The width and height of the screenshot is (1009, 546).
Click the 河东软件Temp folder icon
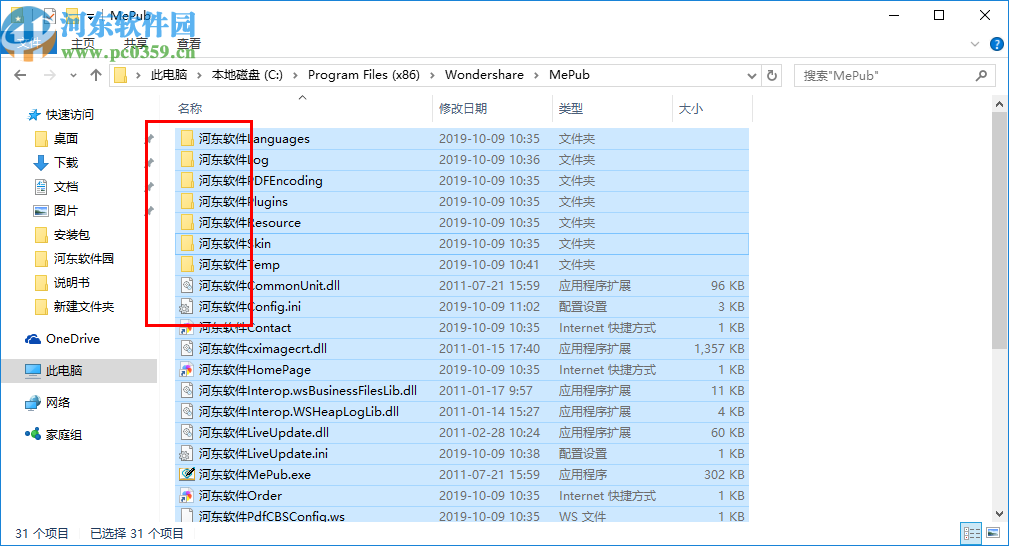click(x=187, y=265)
